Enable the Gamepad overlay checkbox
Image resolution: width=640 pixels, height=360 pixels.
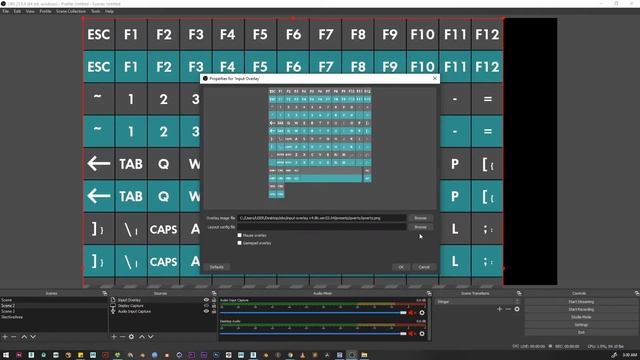[240, 243]
